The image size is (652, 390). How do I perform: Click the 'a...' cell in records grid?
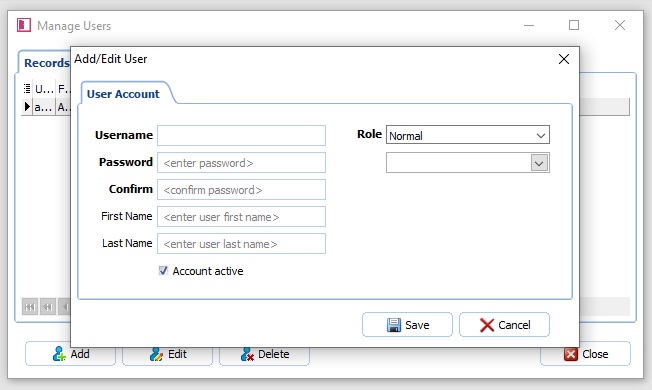coord(43,107)
